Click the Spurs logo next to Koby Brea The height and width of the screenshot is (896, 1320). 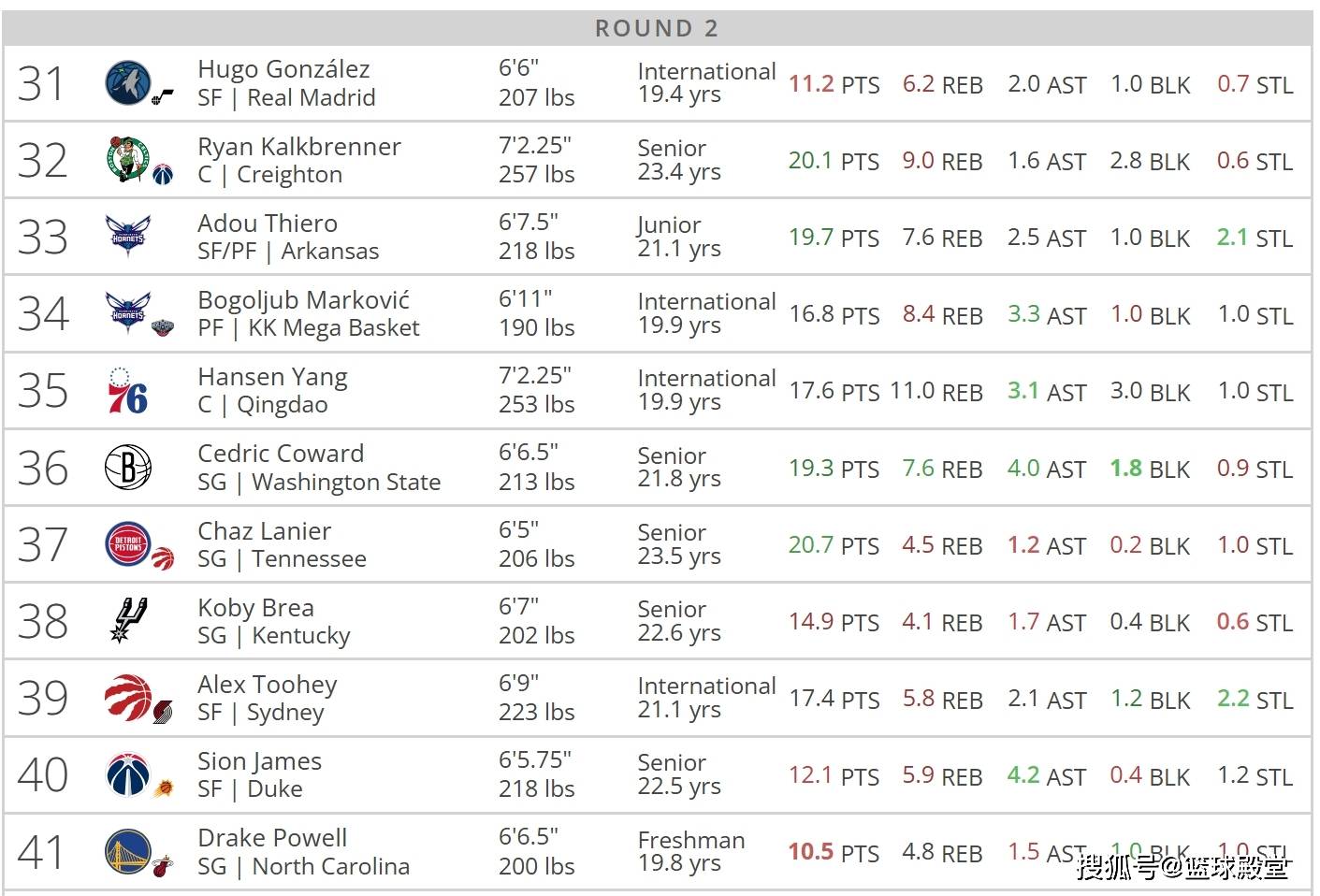point(129,621)
